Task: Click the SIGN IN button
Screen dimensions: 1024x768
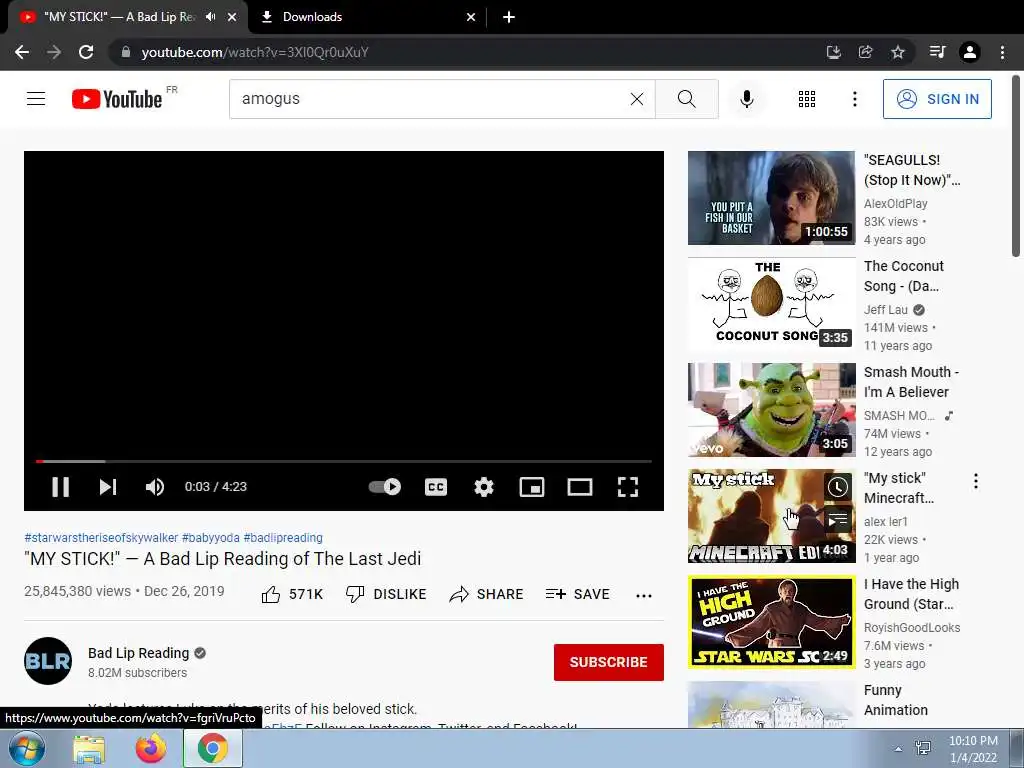Action: point(937,99)
